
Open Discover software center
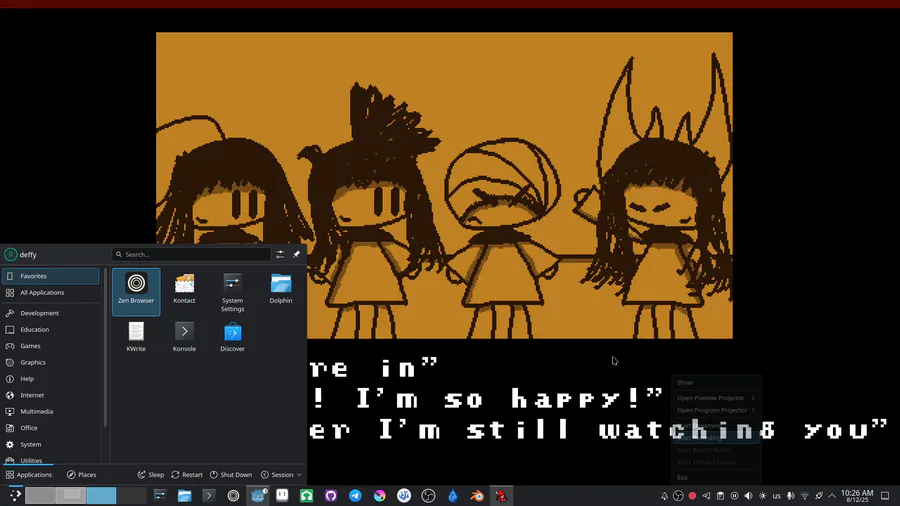click(232, 337)
